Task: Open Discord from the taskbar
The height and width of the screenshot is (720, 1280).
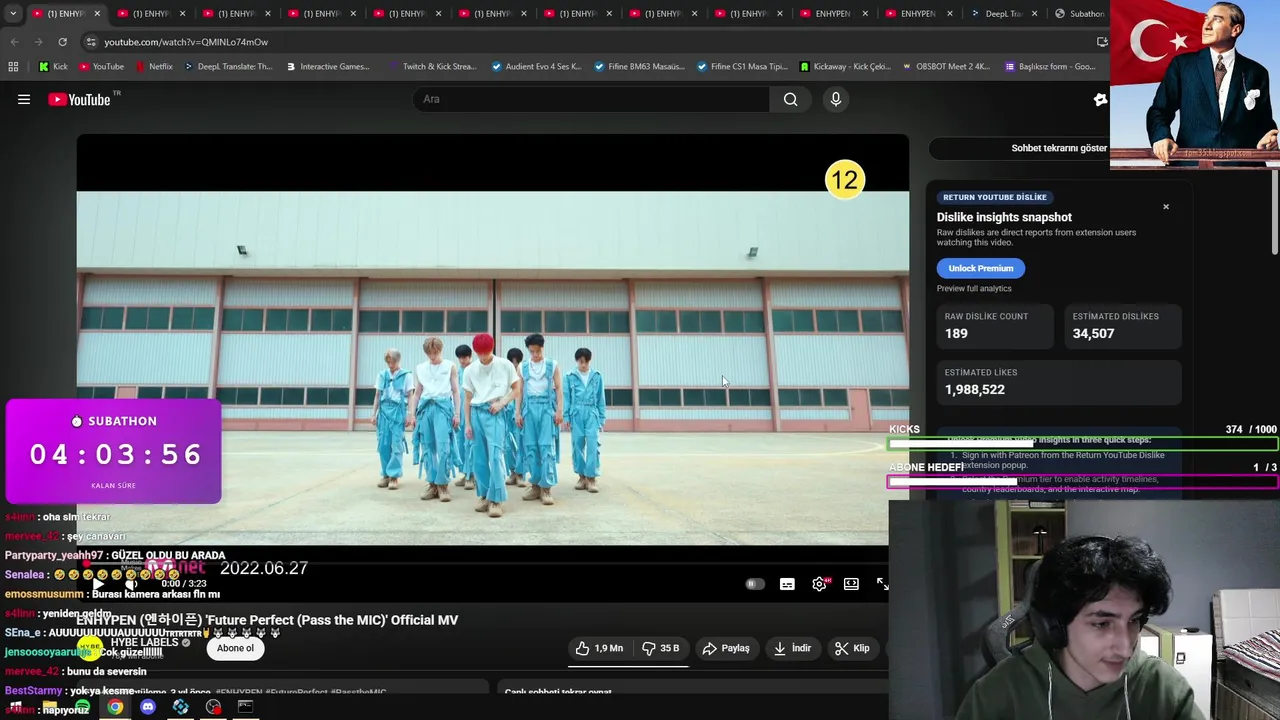Action: [x=148, y=707]
